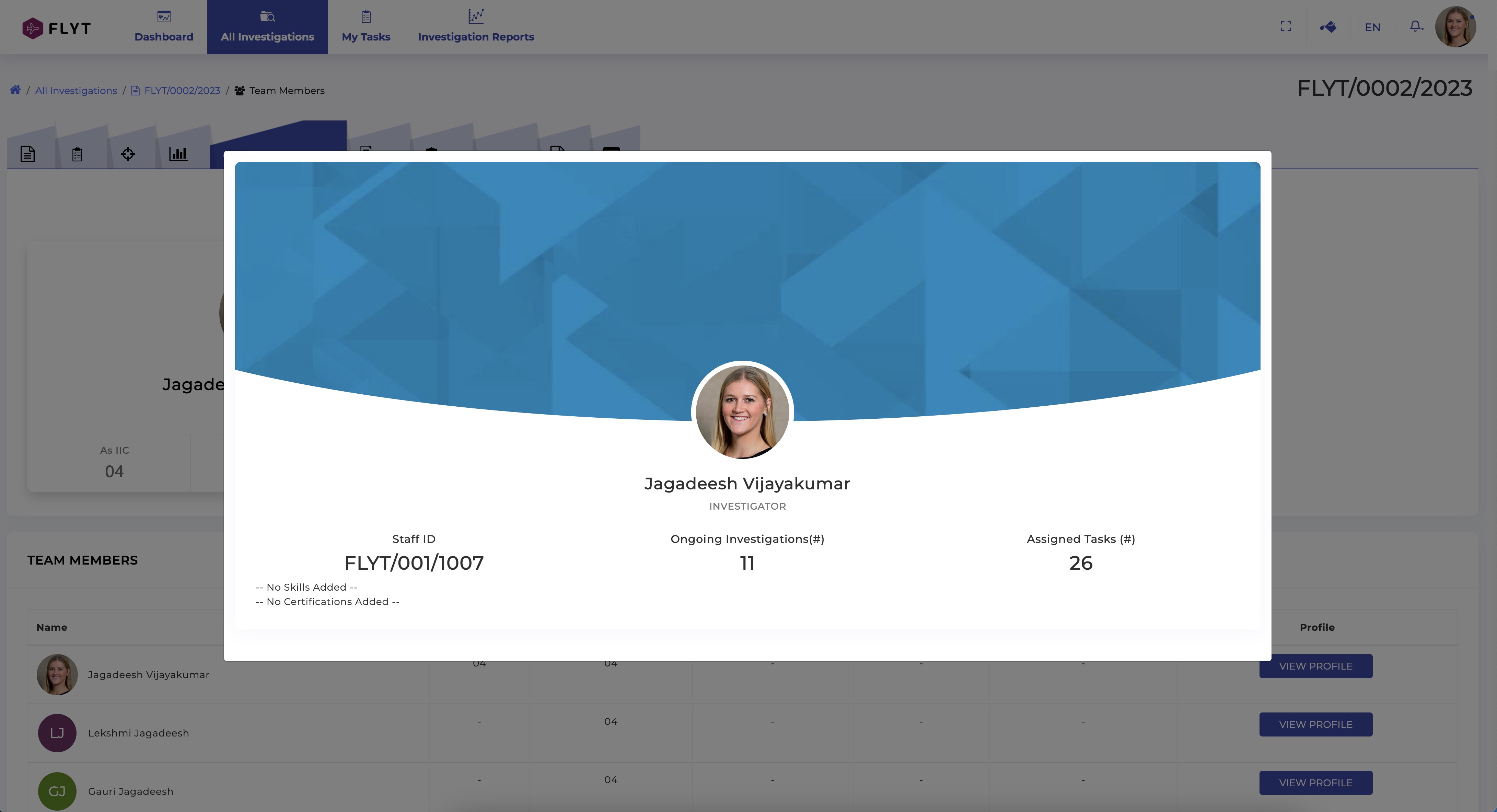Click Jagadeesh Vijayakumar's modal profile photo

(742, 411)
